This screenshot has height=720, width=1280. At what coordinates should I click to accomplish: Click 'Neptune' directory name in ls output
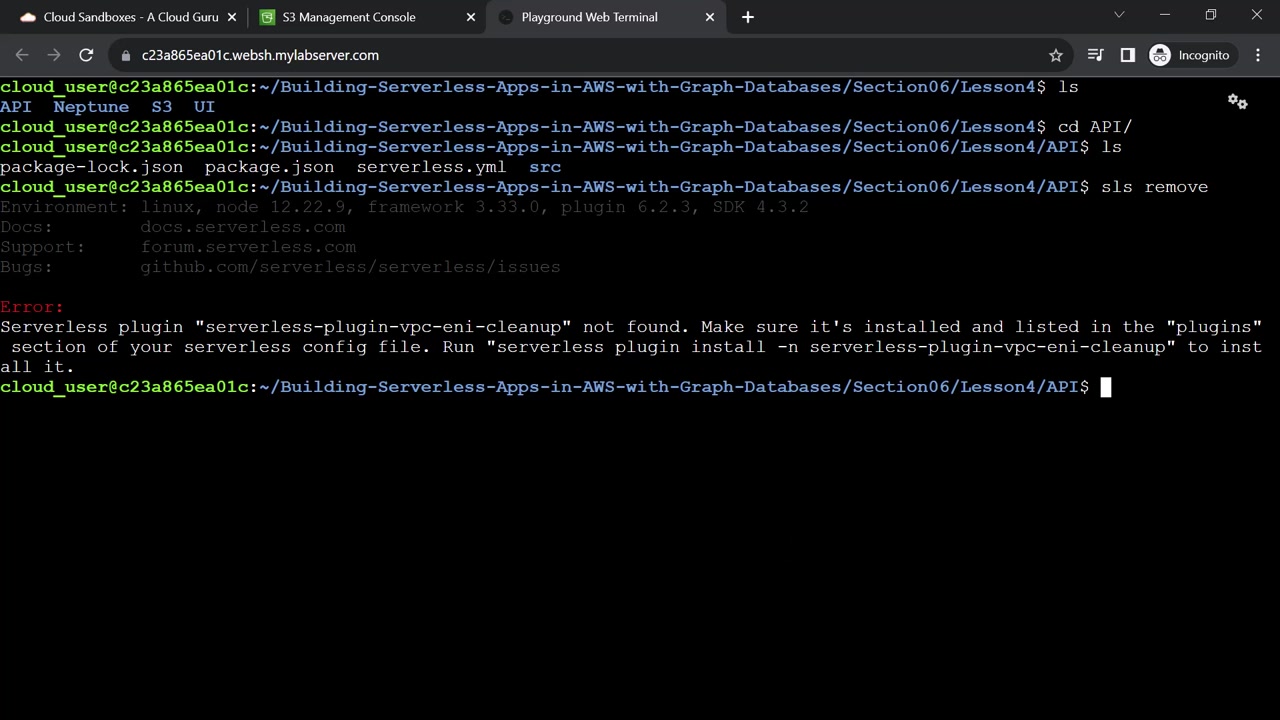(x=91, y=107)
